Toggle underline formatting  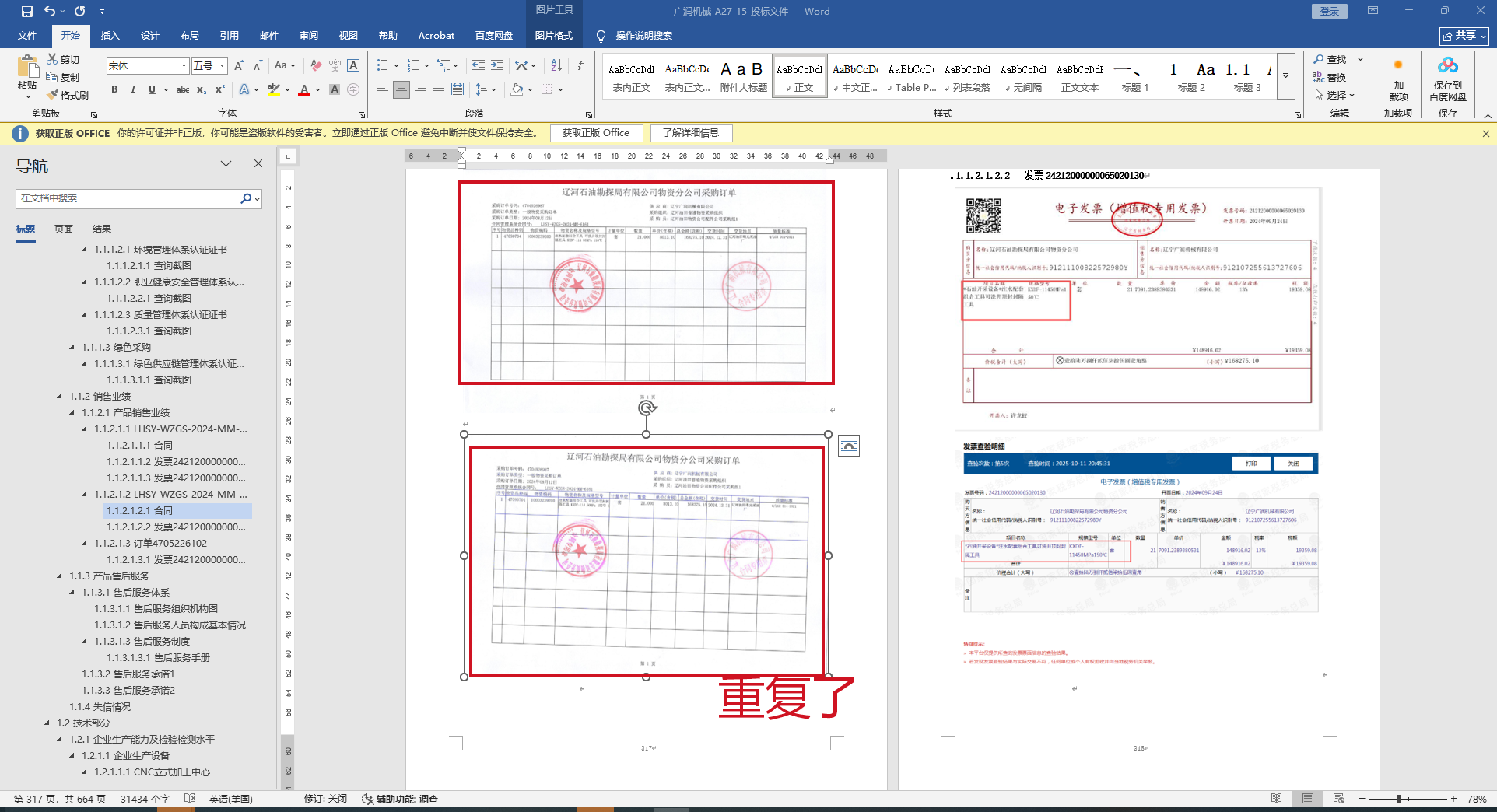(x=152, y=89)
